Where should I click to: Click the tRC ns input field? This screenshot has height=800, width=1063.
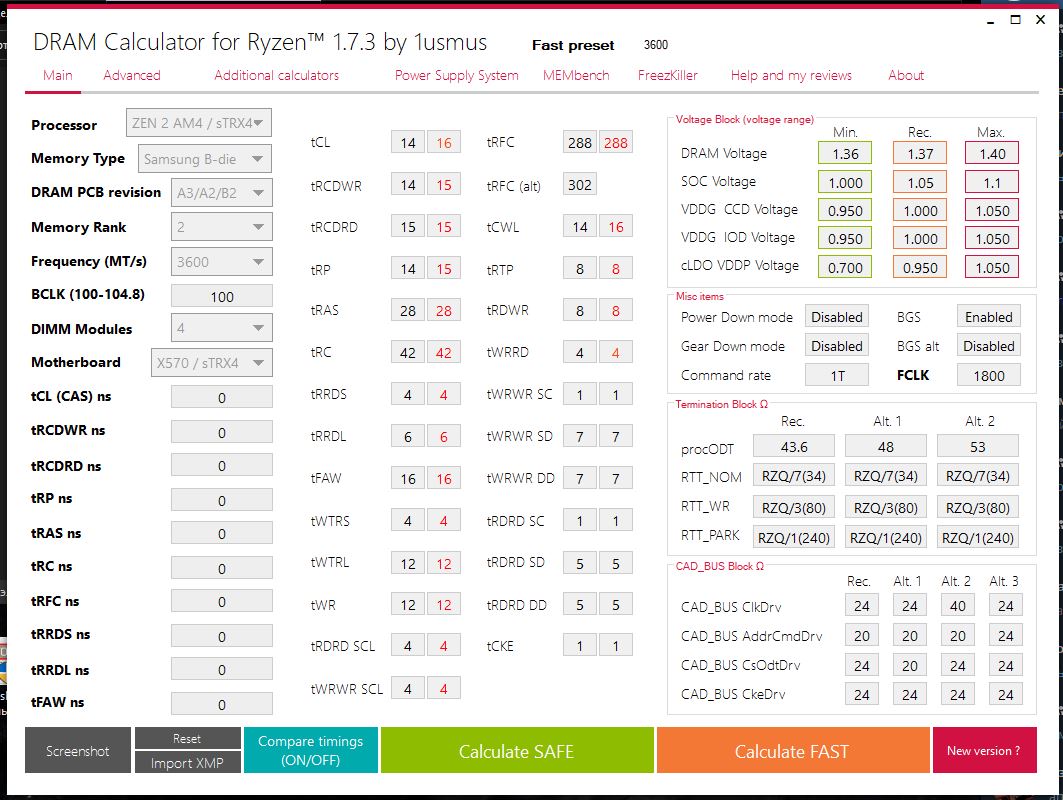point(222,568)
